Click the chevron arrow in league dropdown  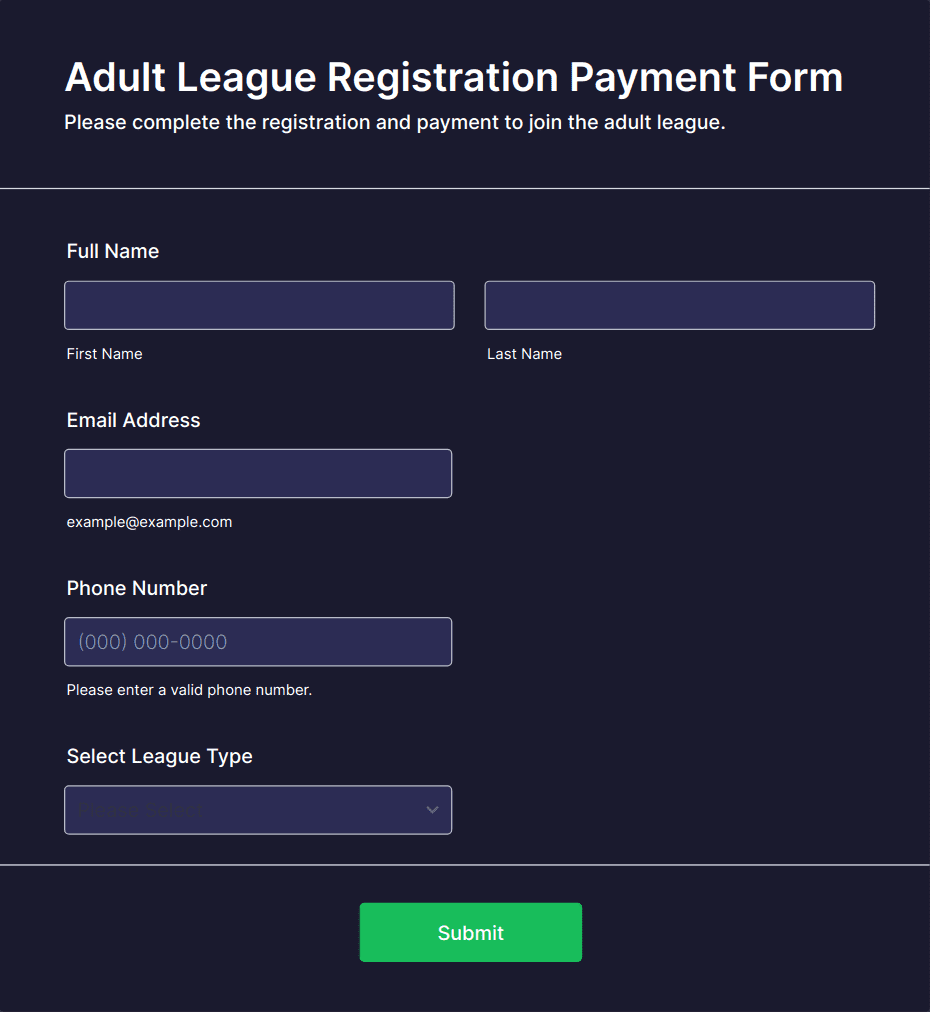point(432,810)
